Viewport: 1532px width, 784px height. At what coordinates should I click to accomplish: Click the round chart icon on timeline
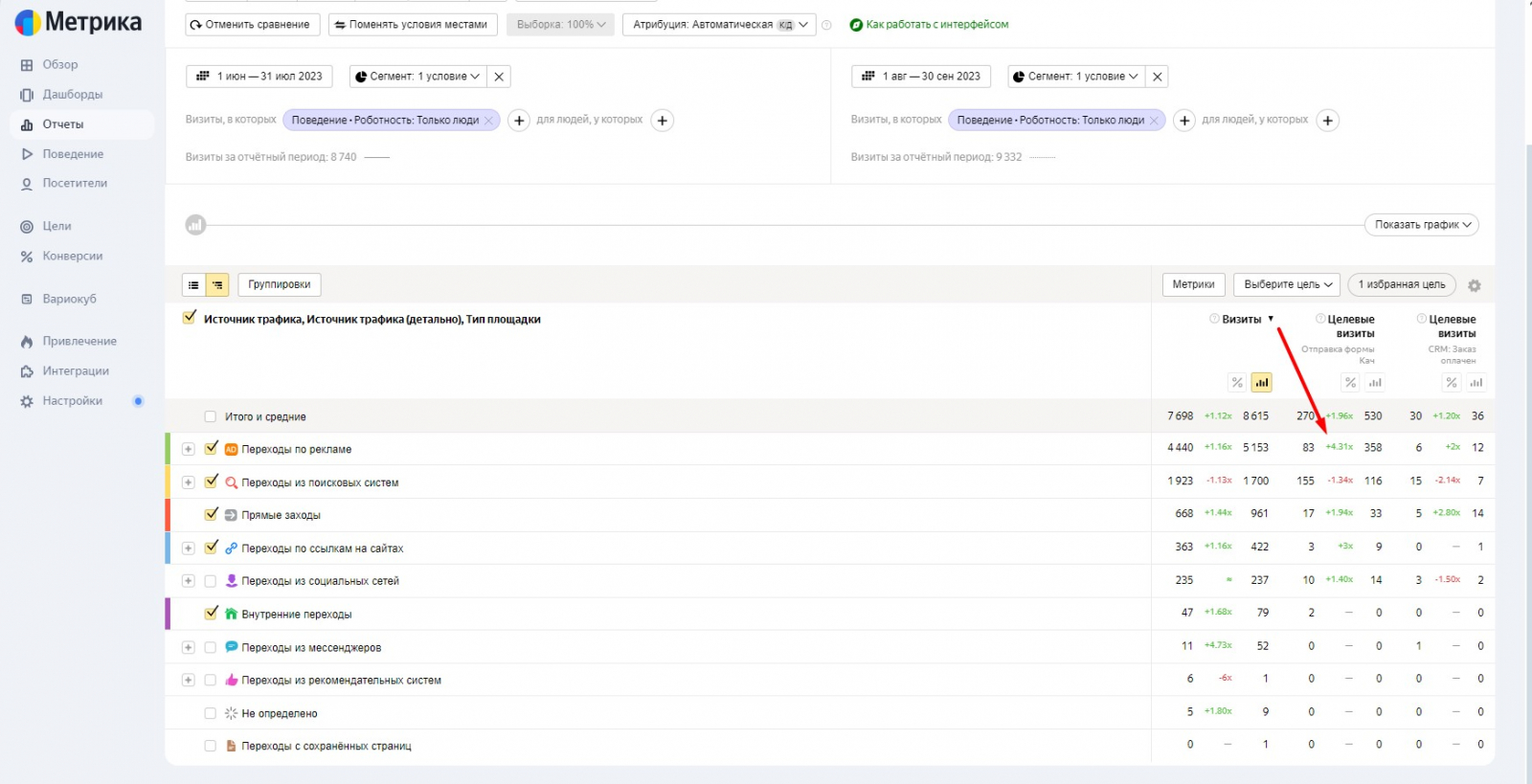tap(195, 225)
